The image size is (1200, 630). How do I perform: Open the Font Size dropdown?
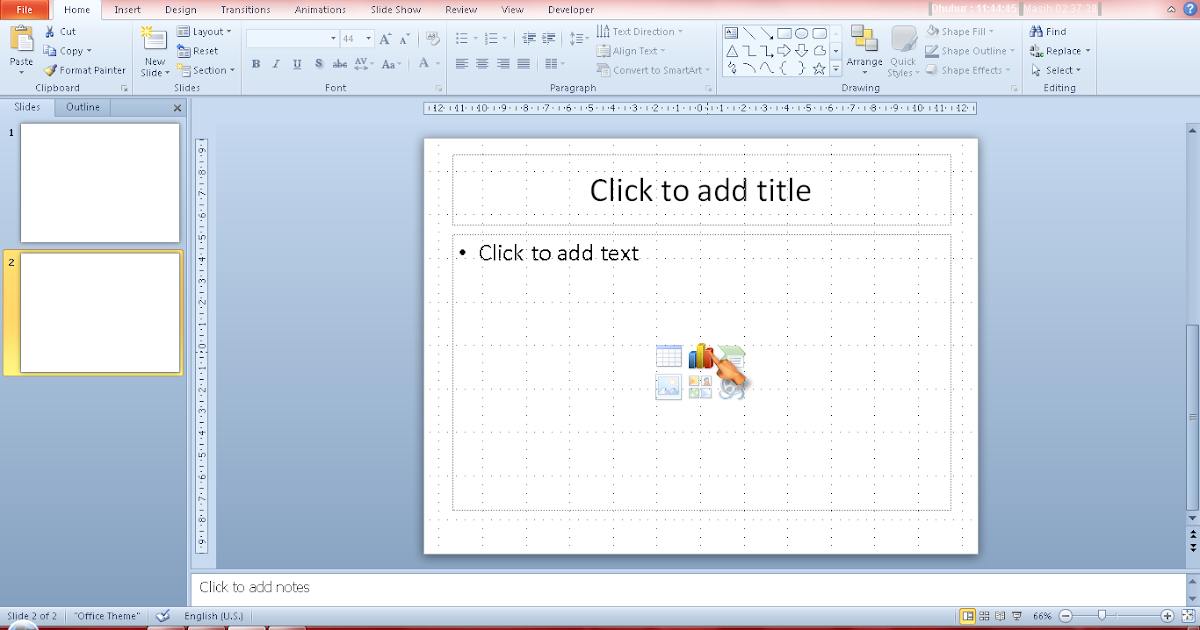pos(368,37)
